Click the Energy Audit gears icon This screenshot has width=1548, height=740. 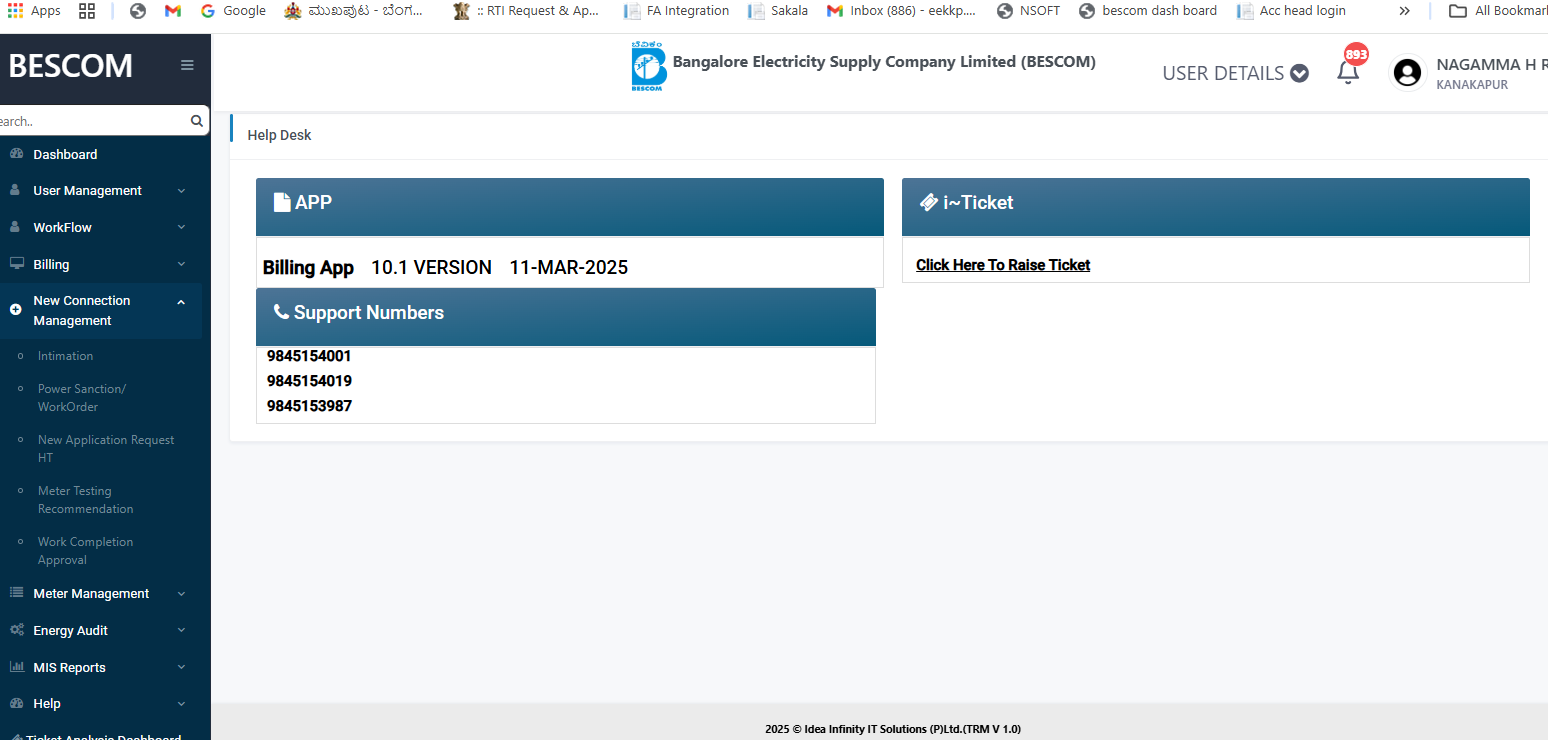(x=16, y=630)
